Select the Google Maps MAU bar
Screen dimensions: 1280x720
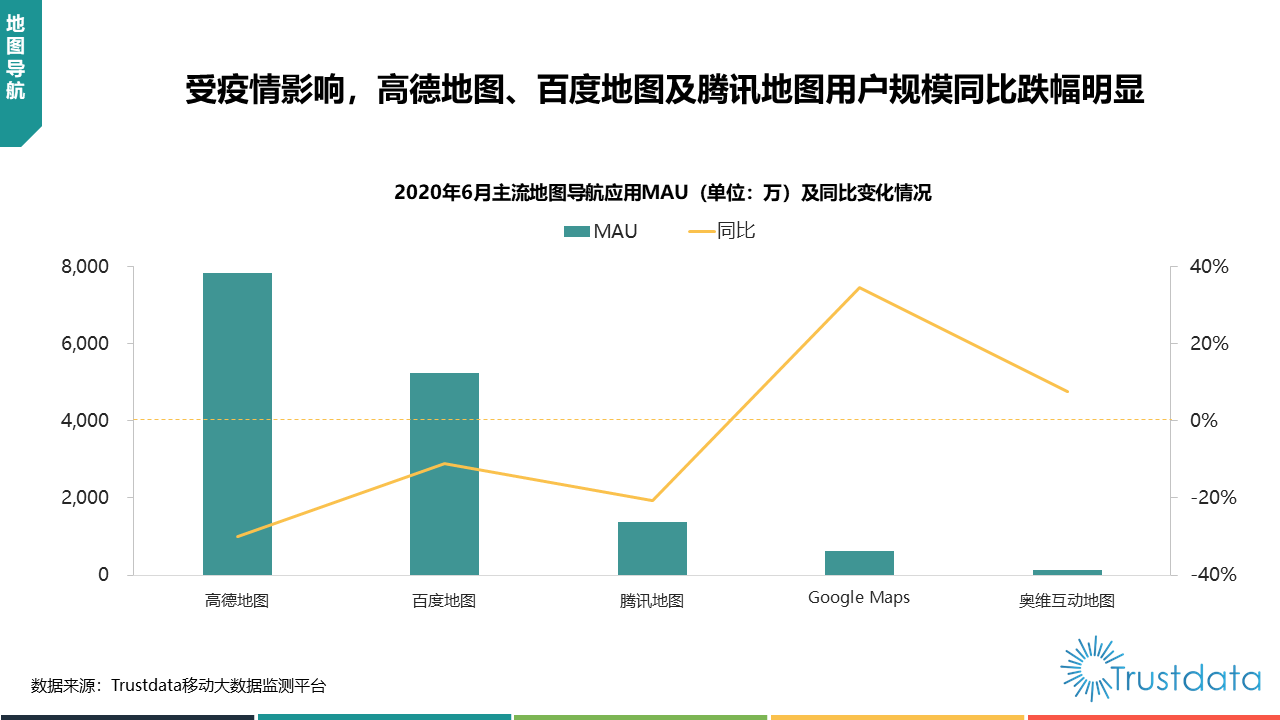click(x=859, y=563)
